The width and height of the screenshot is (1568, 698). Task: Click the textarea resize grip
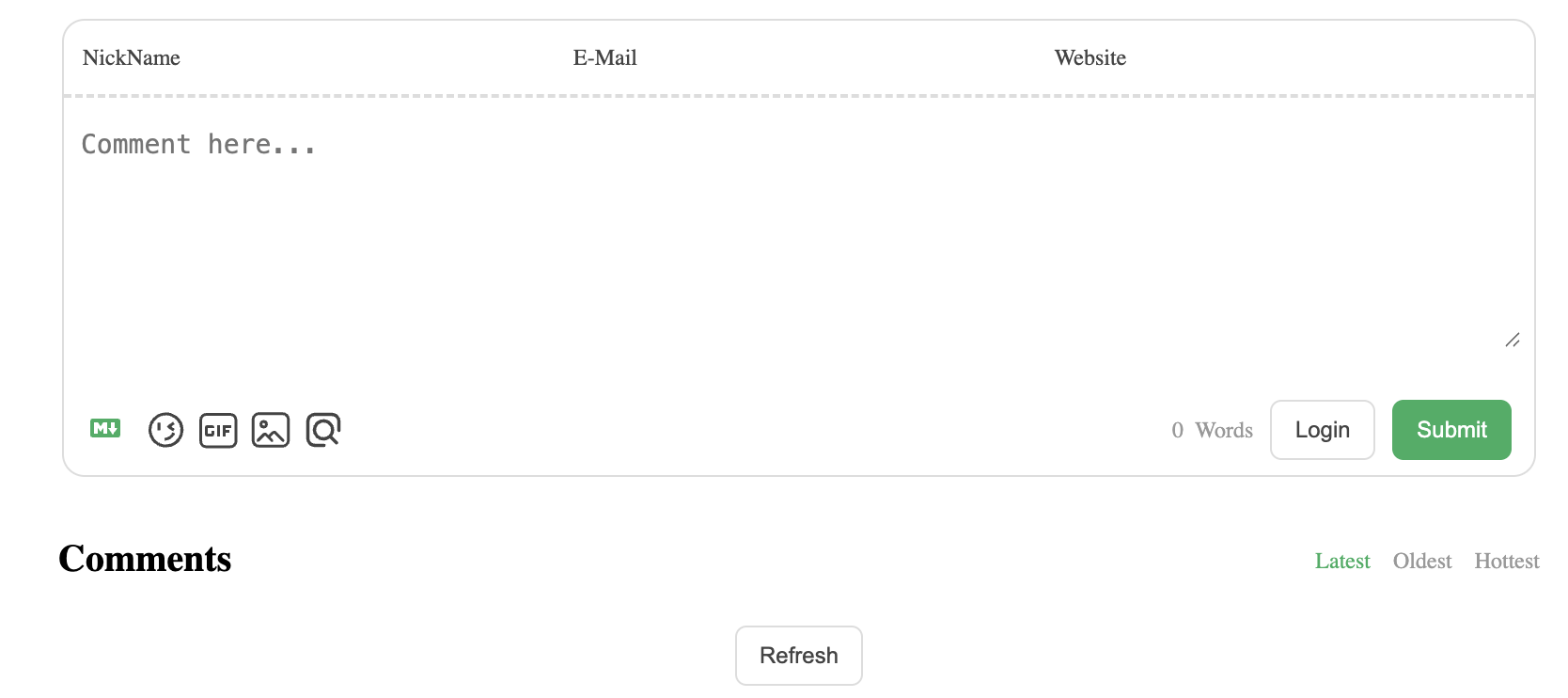click(1513, 341)
